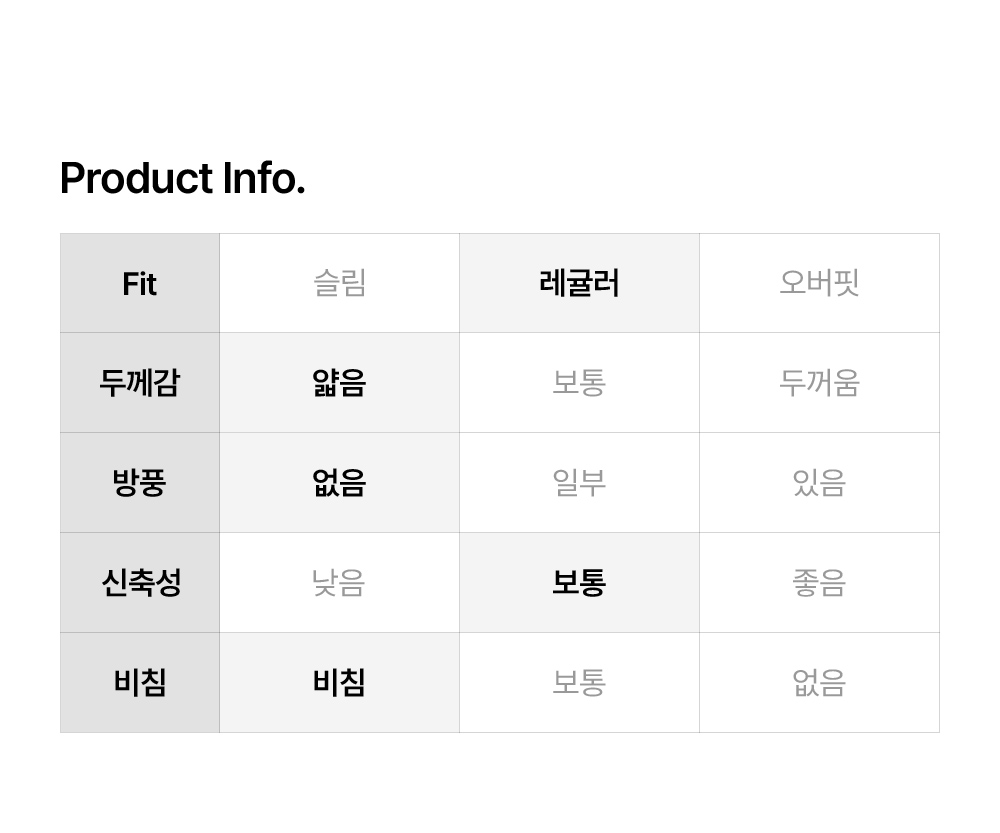Select the 두꺼움 thickness option
This screenshot has height=833, width=1000.
point(819,383)
